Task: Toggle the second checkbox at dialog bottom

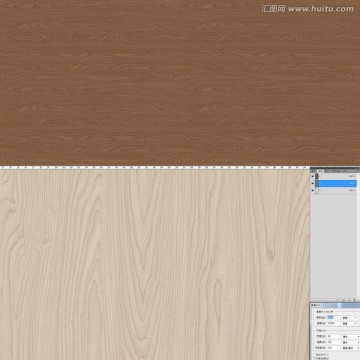Action: tap(314, 358)
